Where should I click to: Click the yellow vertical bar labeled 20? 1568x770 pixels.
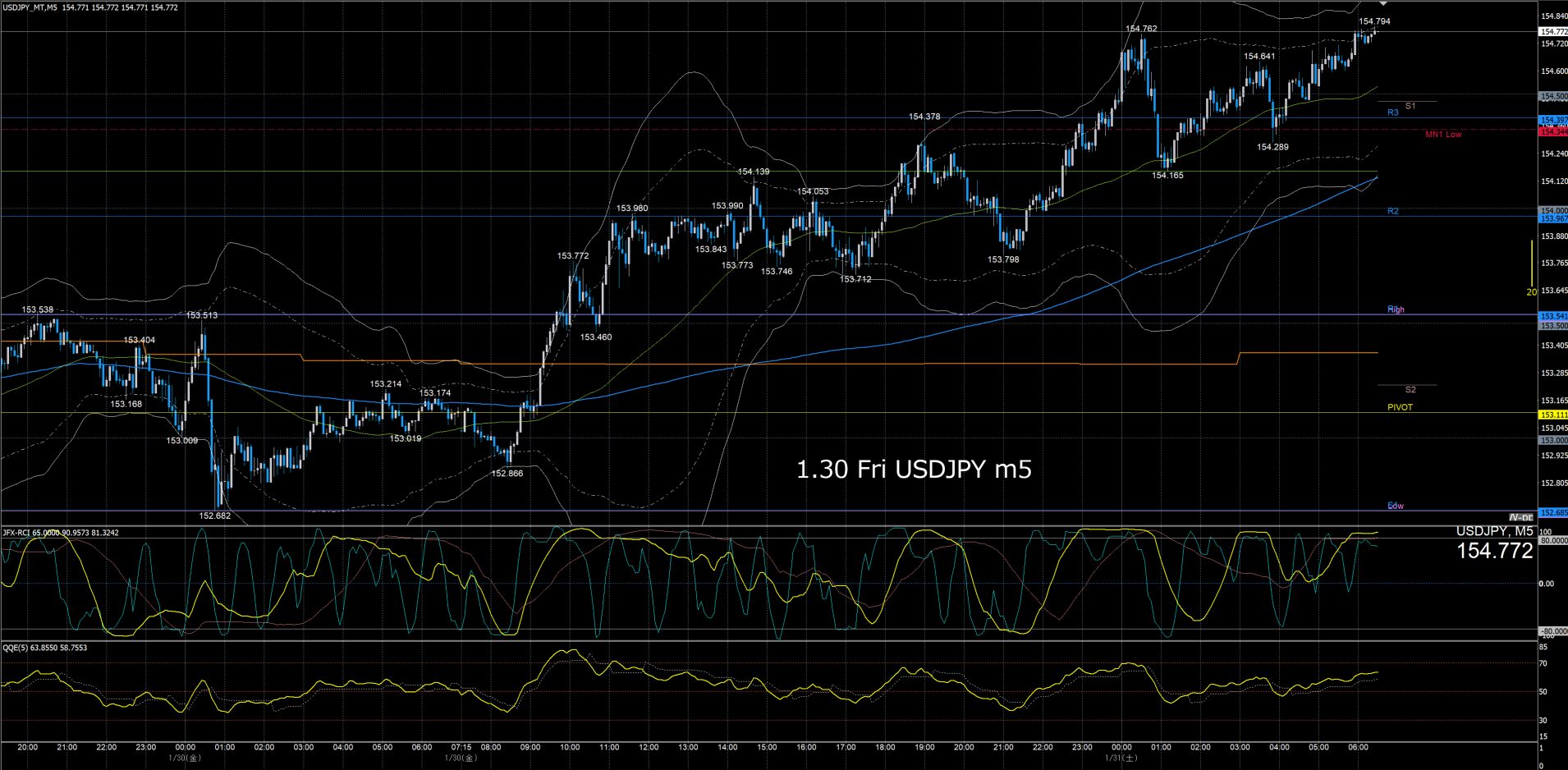tap(1531, 268)
